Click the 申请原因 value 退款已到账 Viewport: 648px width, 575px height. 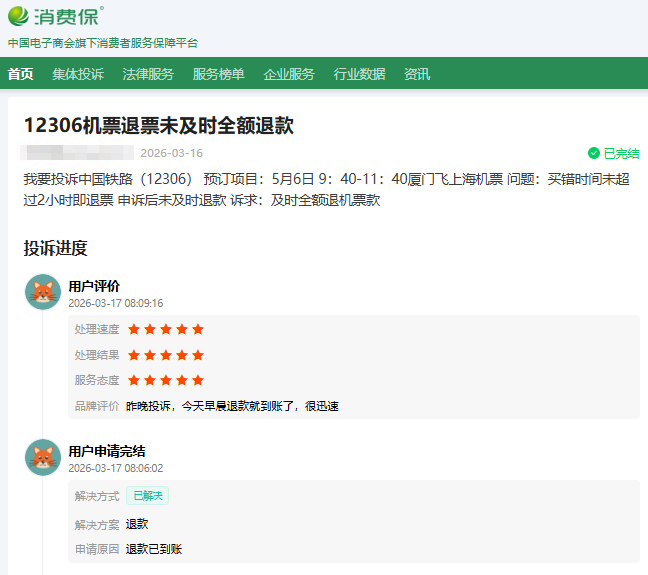coord(154,549)
